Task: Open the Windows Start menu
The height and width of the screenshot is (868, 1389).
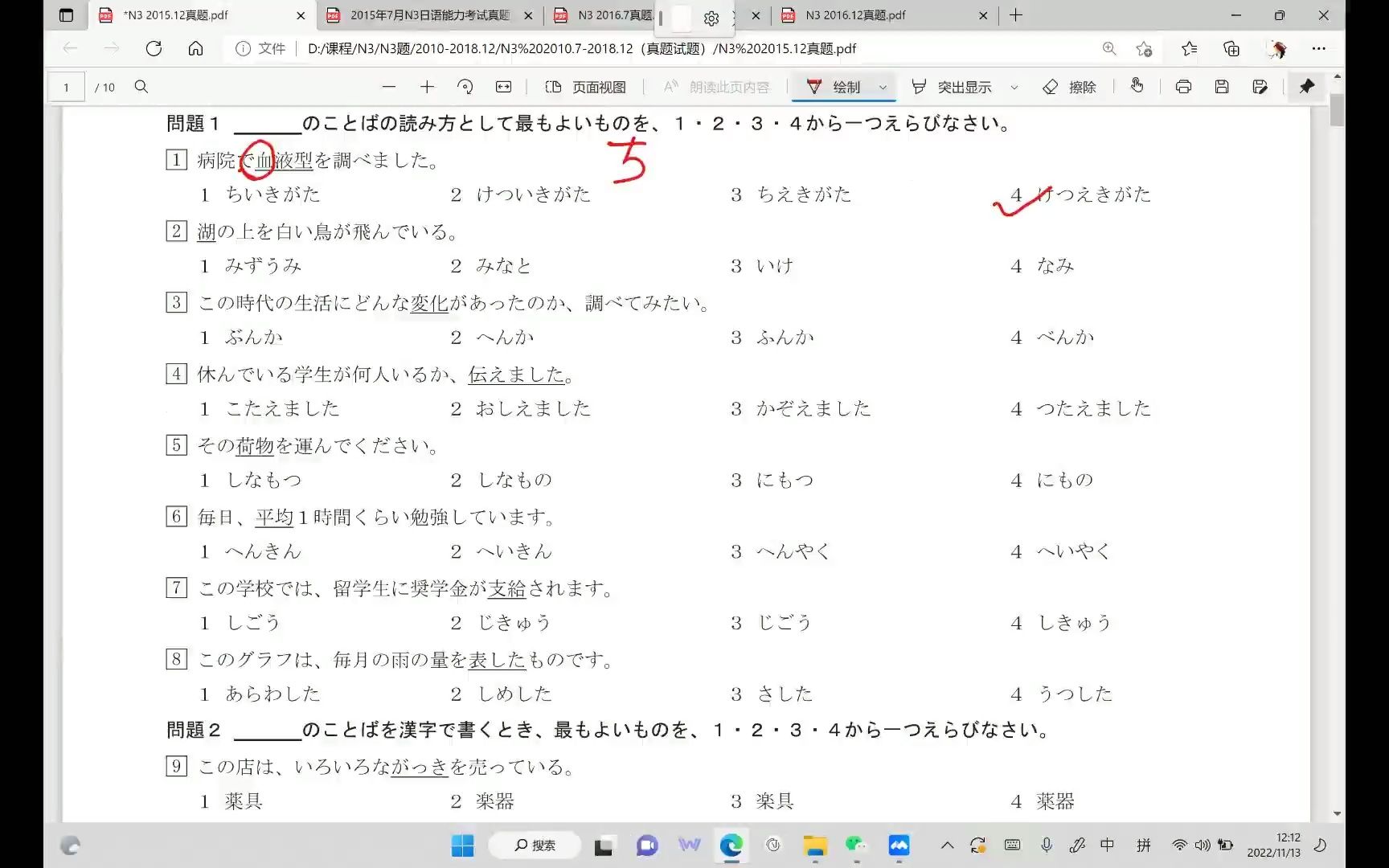Action: pos(463,845)
